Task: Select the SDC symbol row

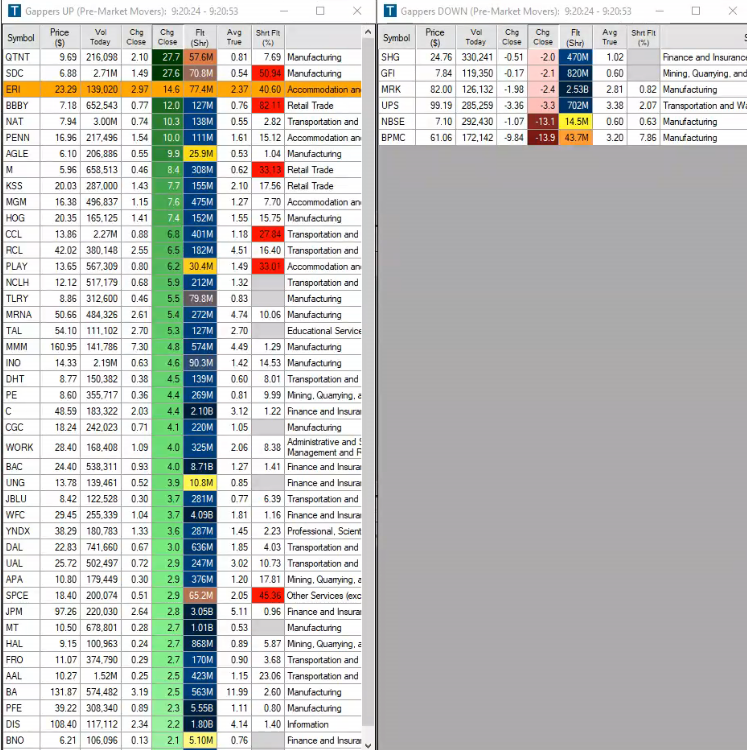Action: coord(182,73)
